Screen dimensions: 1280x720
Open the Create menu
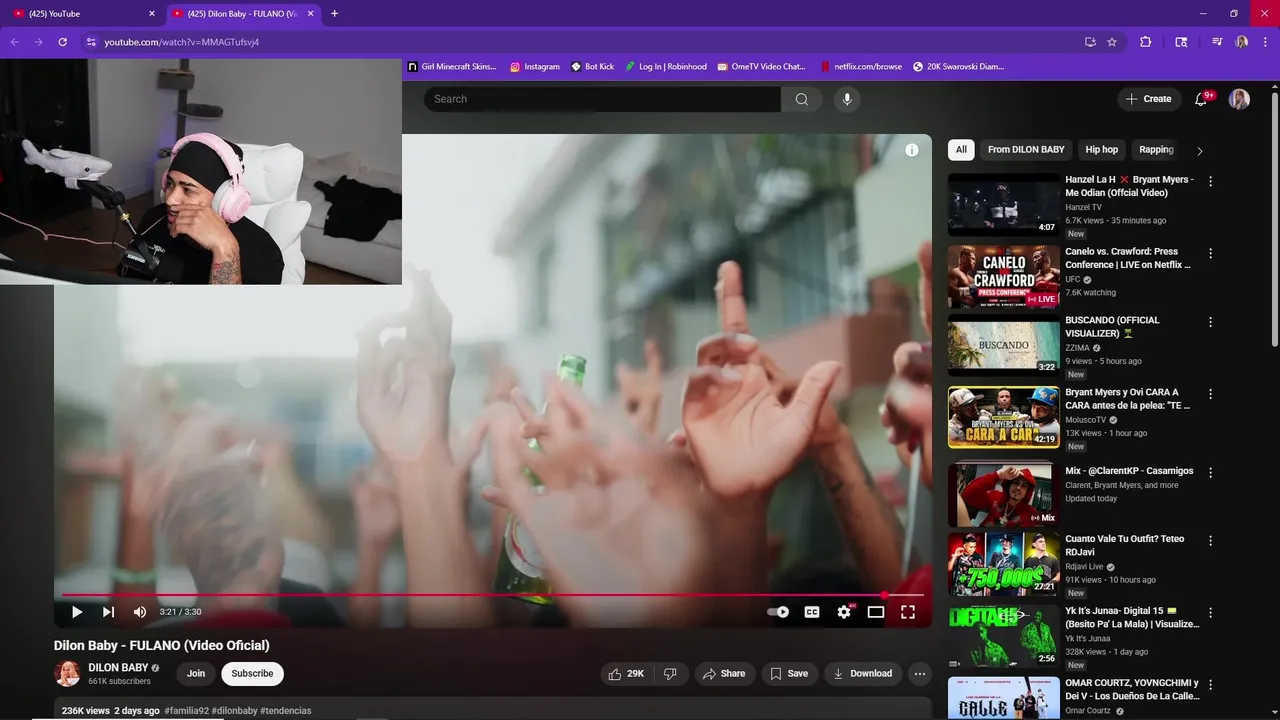(x=1148, y=99)
